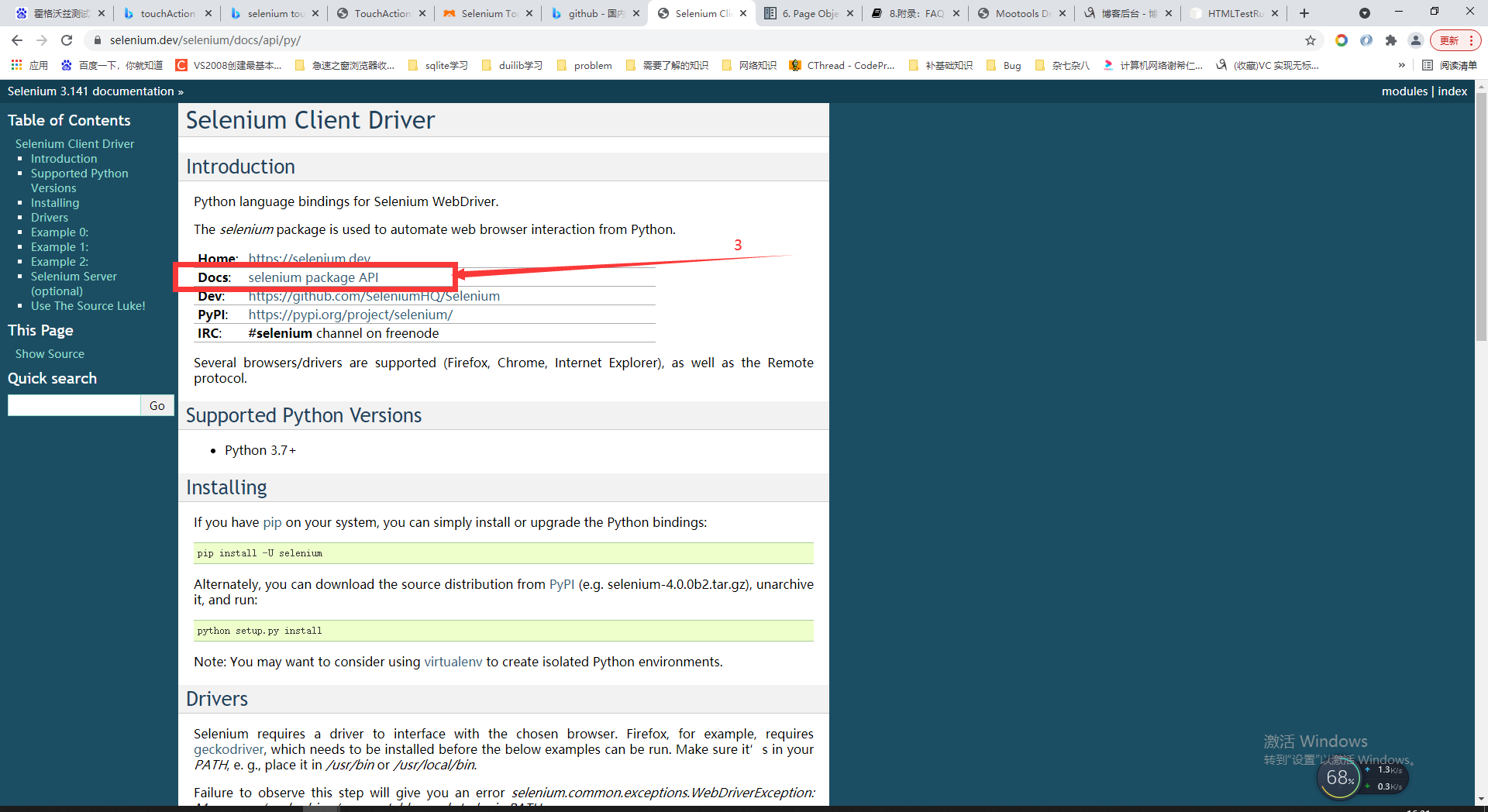Expand the 需要了解的知识 bookmark folder

click(667, 65)
